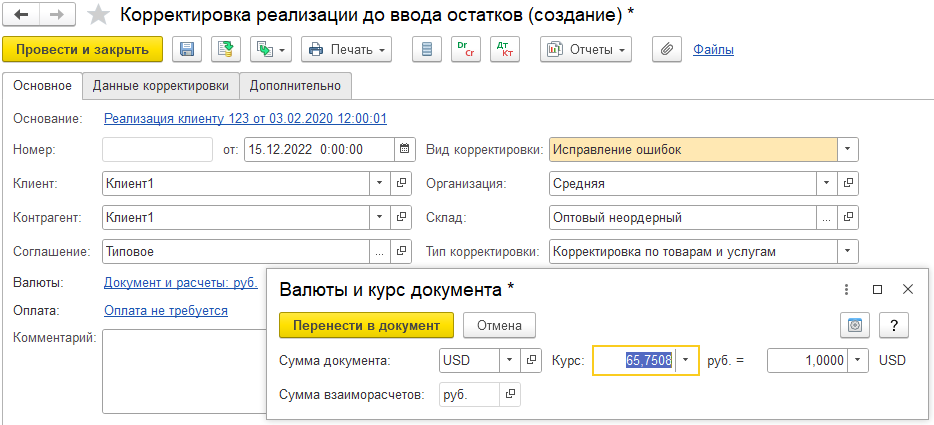Open the Реализация клиенту 123 link
The width and height of the screenshot is (934, 425).
point(245,119)
